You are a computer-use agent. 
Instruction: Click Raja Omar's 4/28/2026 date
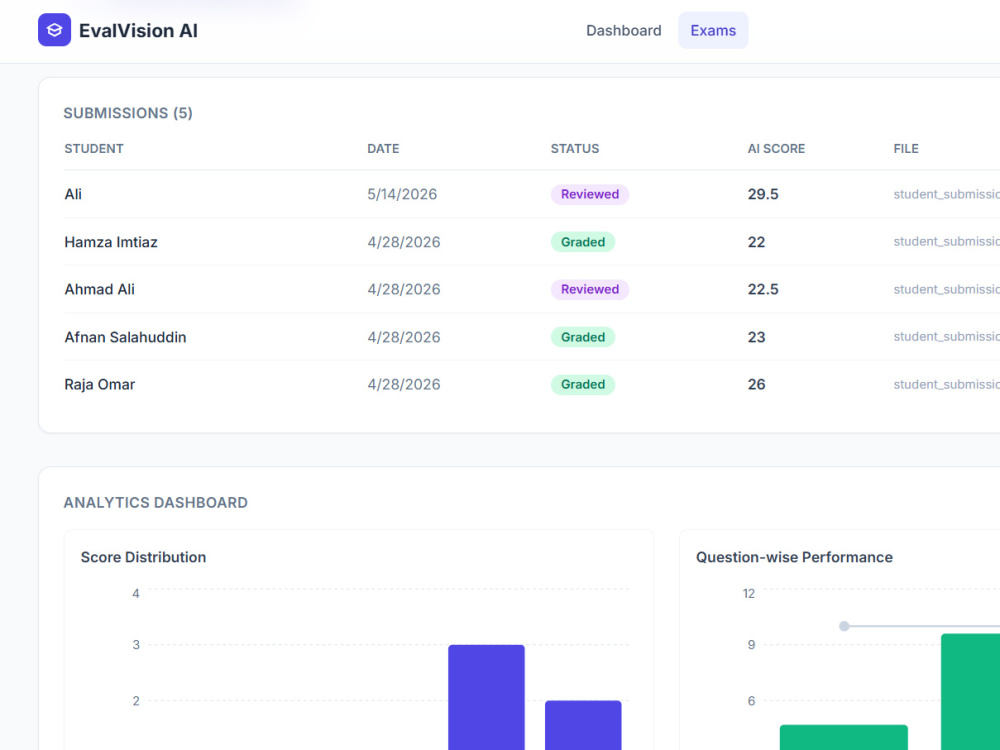click(404, 385)
